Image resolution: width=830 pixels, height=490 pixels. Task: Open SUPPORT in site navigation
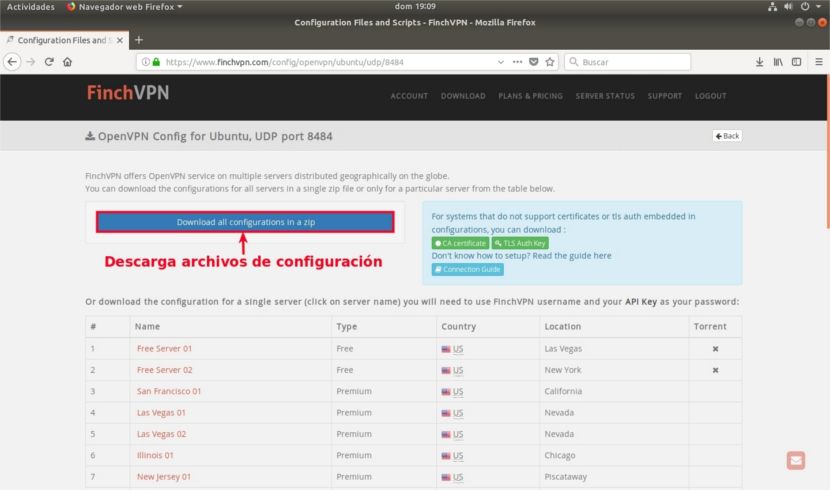pyautogui.click(x=665, y=96)
